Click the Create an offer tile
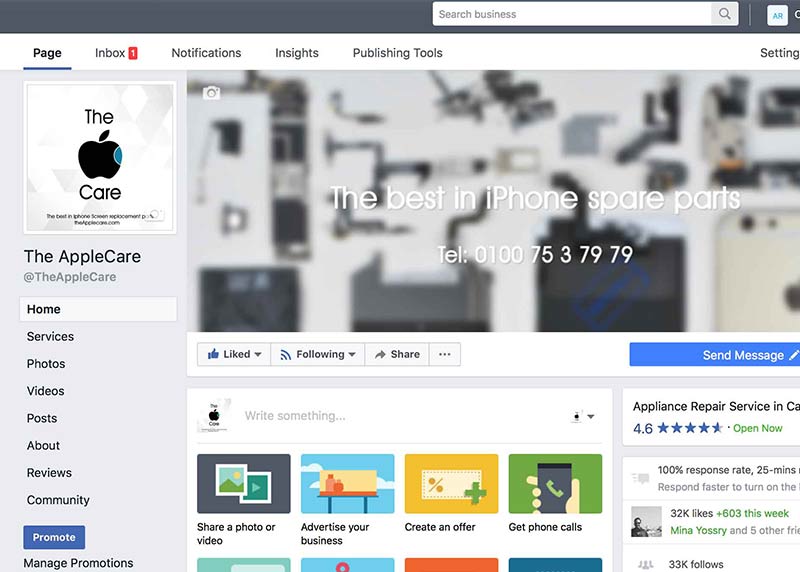Screen dimensions: 800x572 tap(451, 494)
